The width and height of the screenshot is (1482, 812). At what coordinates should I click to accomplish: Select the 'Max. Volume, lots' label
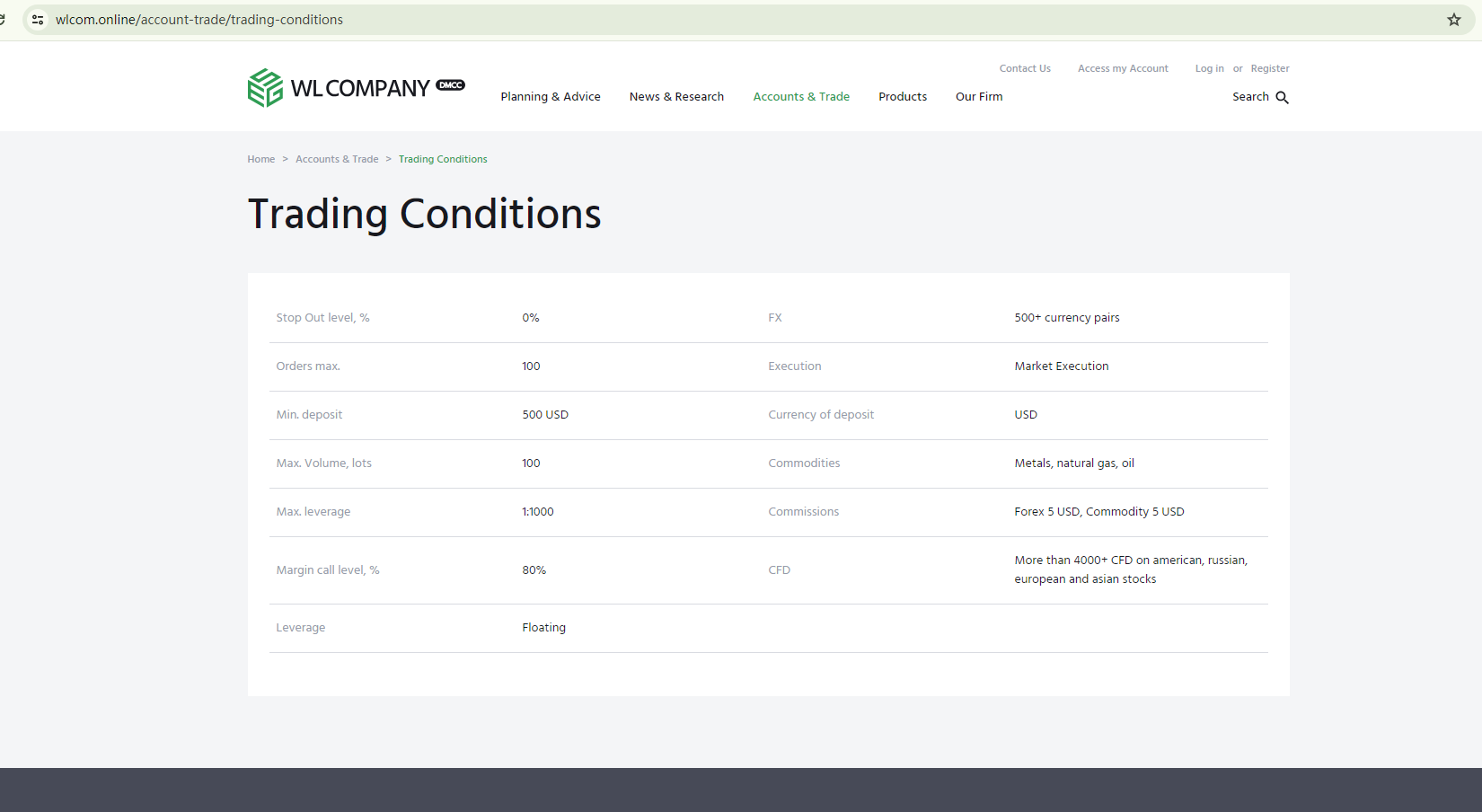click(323, 463)
